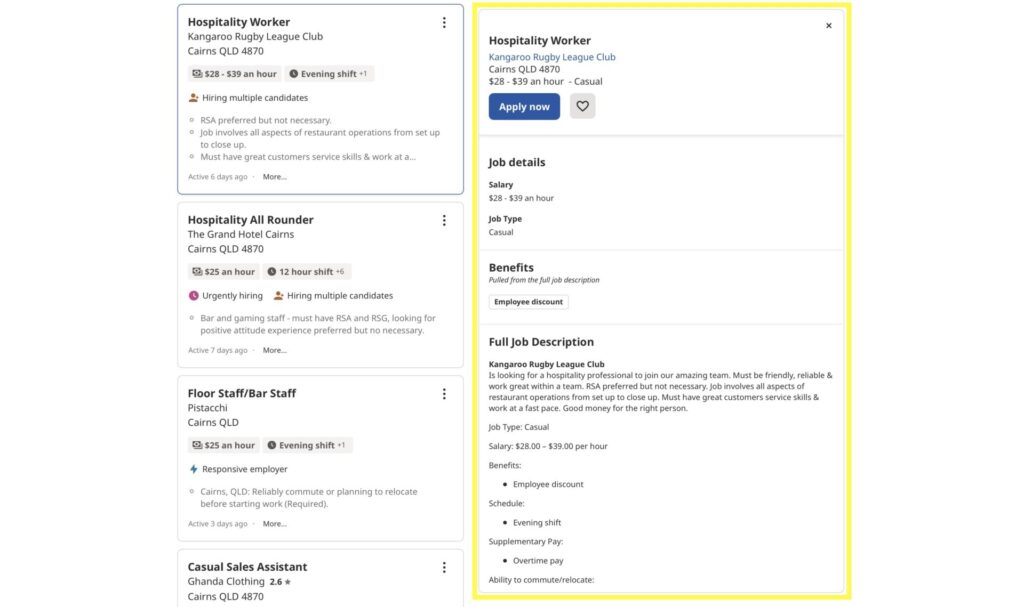
Task: Click the Apply now button
Action: pyautogui.click(x=524, y=107)
